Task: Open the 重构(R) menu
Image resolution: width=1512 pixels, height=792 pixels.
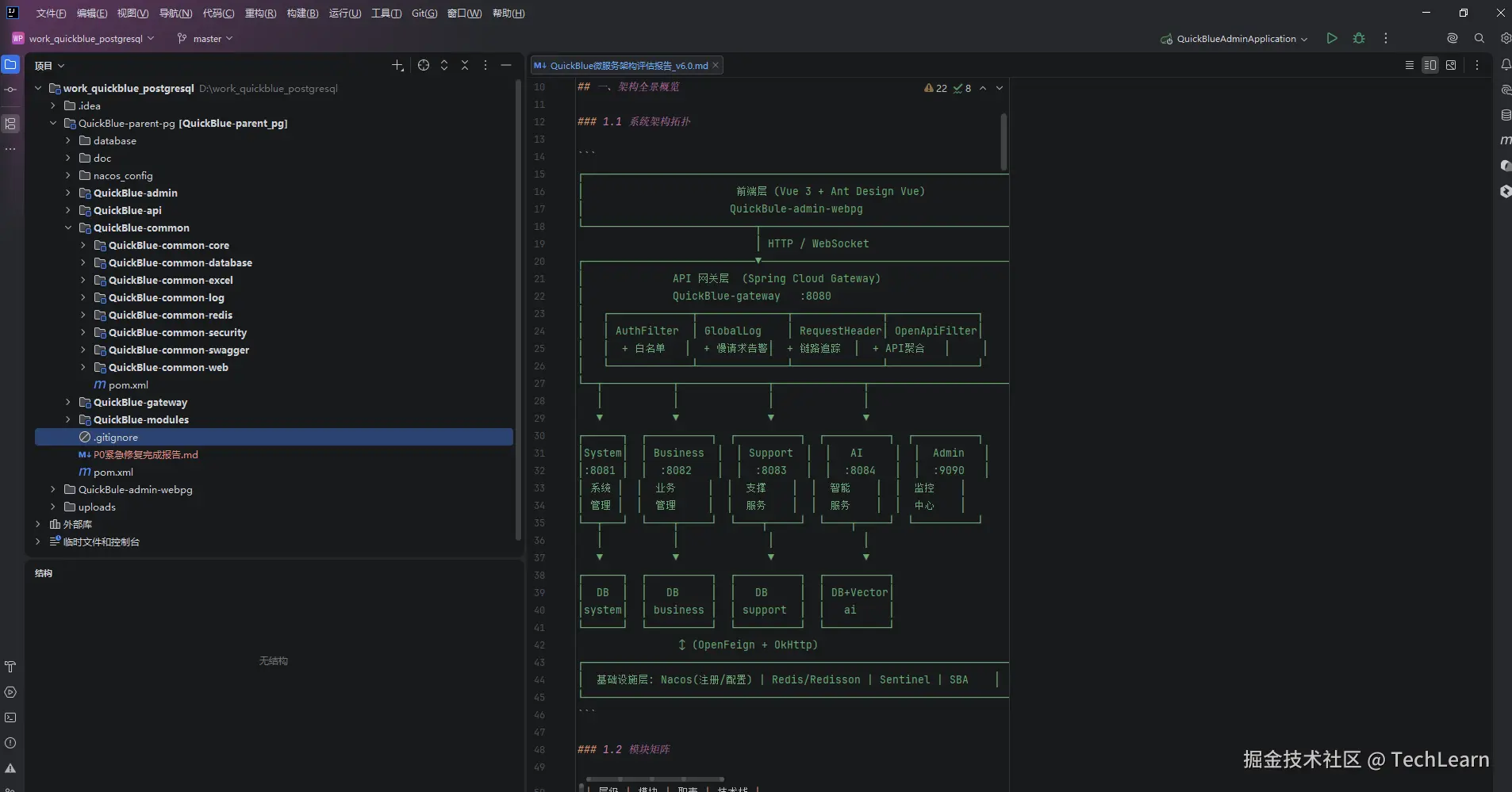Action: point(260,13)
